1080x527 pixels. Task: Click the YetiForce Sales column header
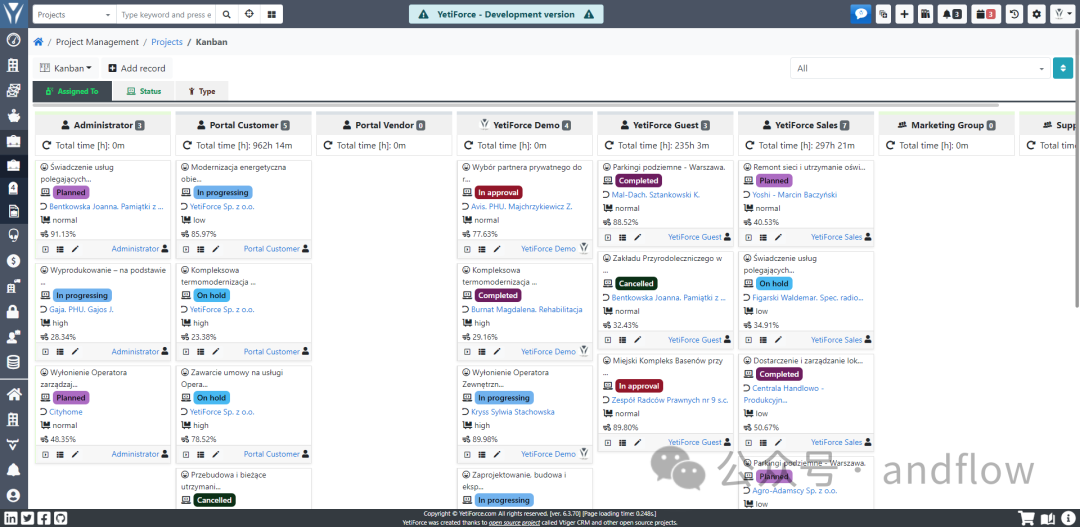point(806,125)
